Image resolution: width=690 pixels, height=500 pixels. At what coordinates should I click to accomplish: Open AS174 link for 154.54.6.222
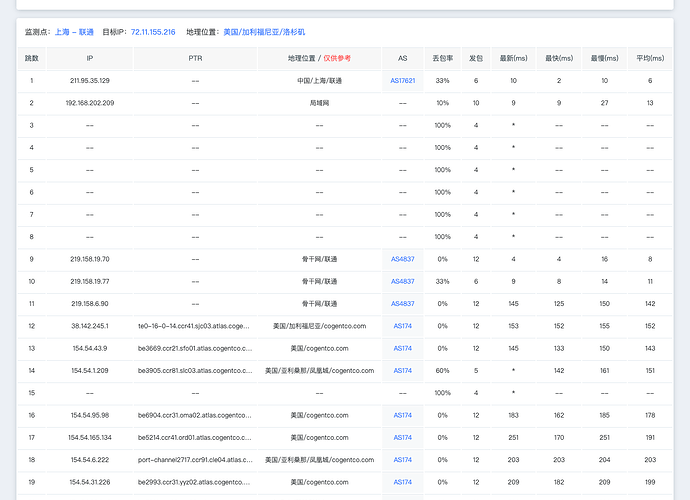(x=403, y=460)
